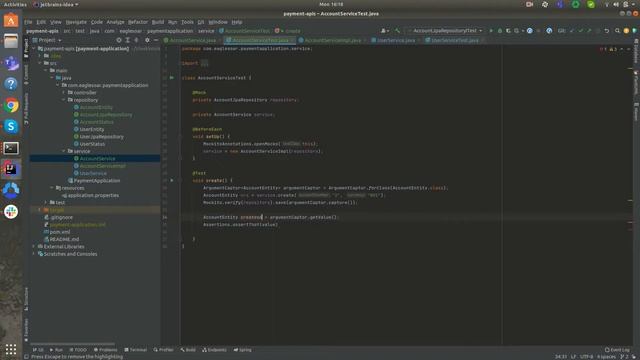Click the Run with Coverage icon

pyautogui.click(x=508, y=31)
